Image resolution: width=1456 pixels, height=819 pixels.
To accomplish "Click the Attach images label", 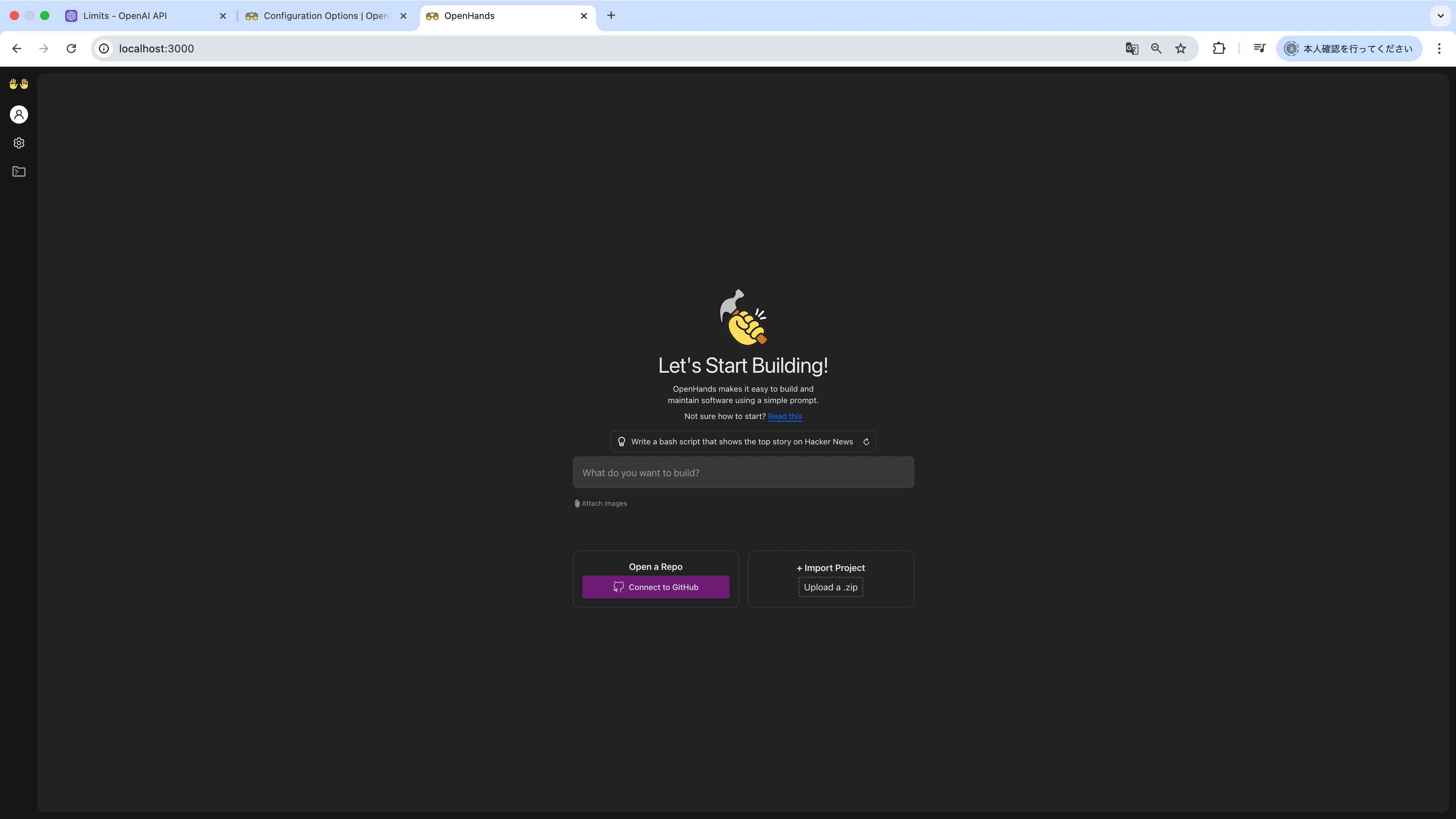I will pyautogui.click(x=604, y=504).
